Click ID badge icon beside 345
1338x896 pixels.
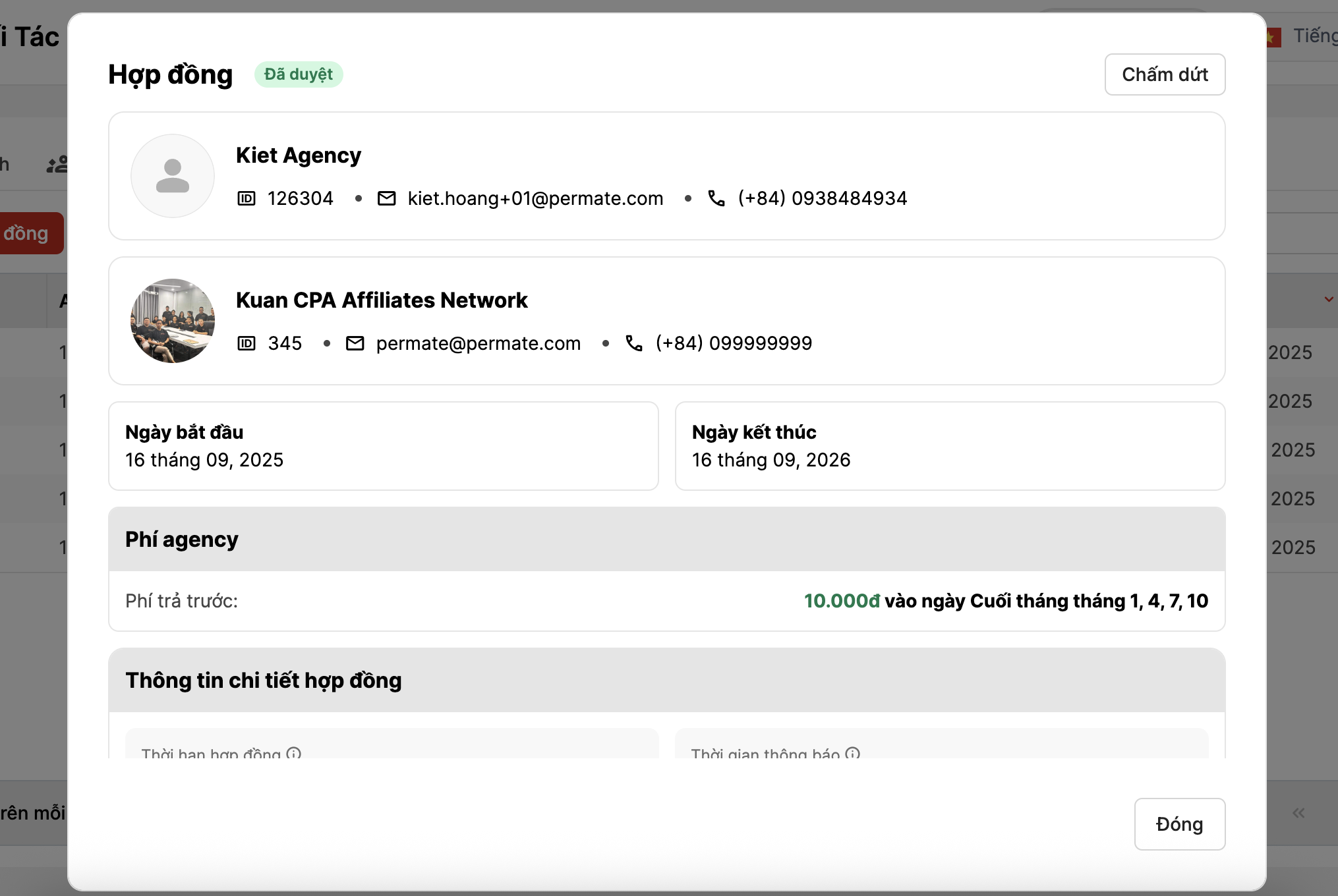click(x=246, y=343)
